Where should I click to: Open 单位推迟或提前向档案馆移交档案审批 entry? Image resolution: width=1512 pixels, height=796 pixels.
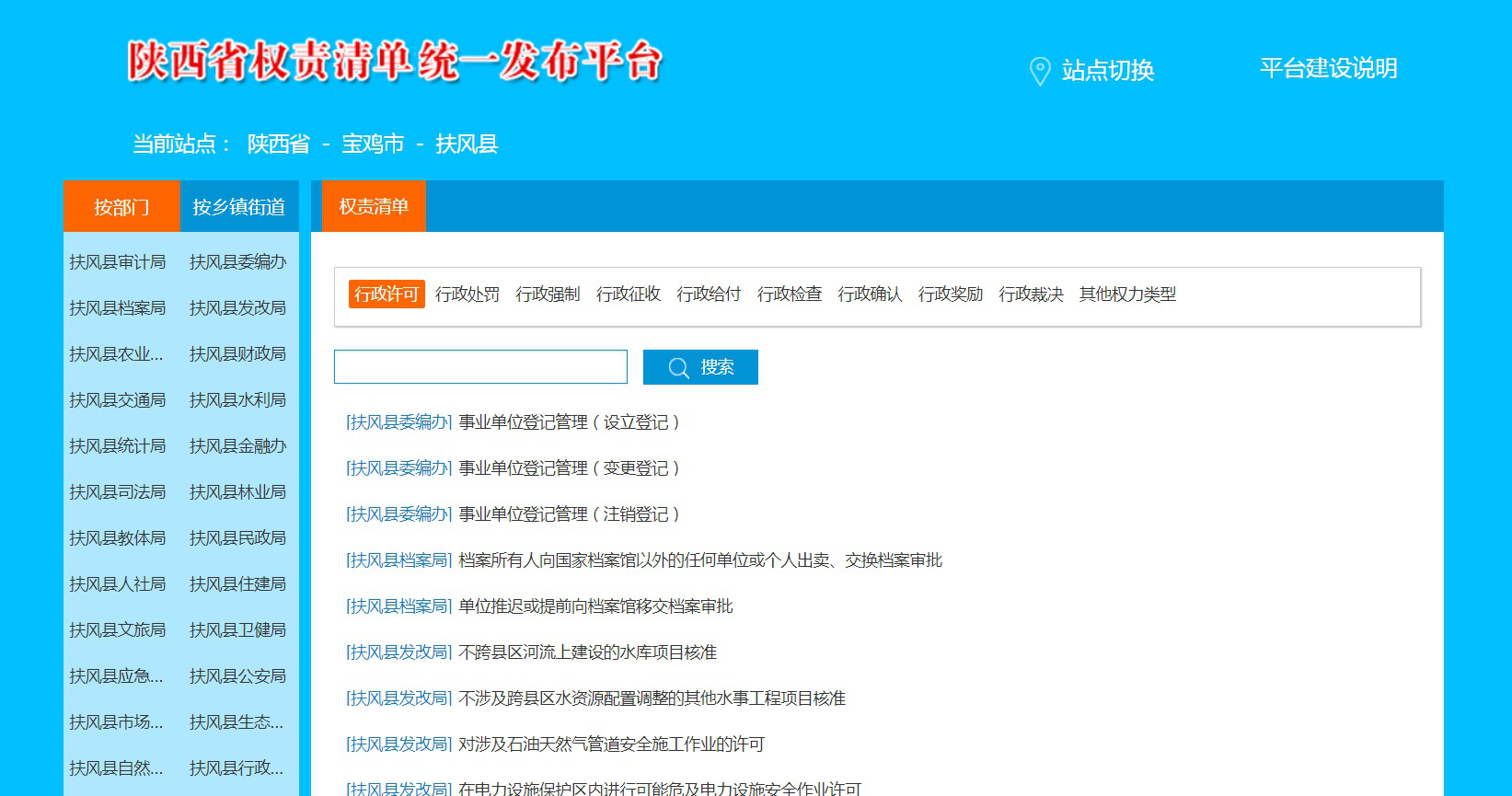[x=595, y=606]
